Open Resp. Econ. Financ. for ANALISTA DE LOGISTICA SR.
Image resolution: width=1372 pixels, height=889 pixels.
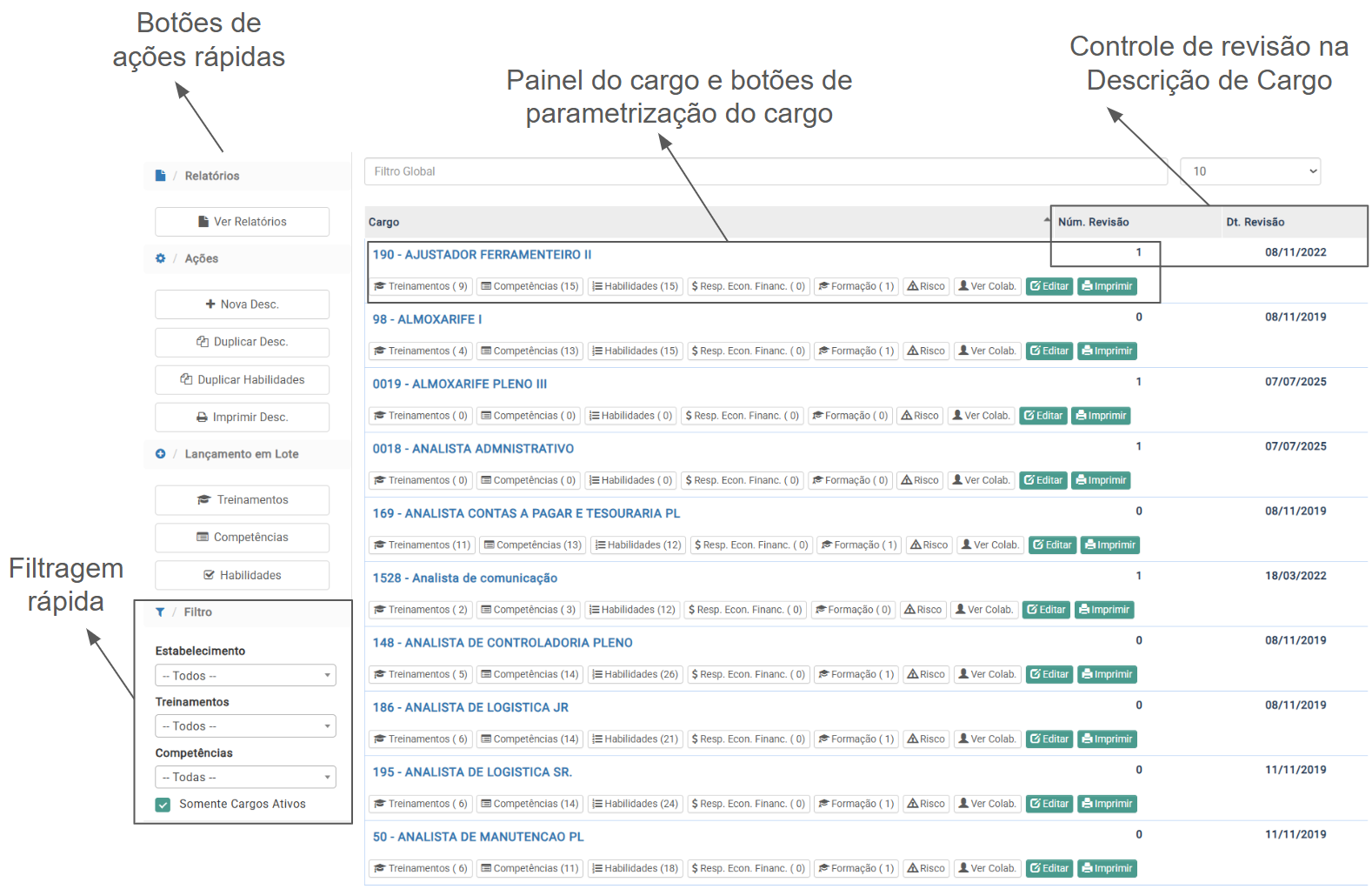[x=748, y=804]
